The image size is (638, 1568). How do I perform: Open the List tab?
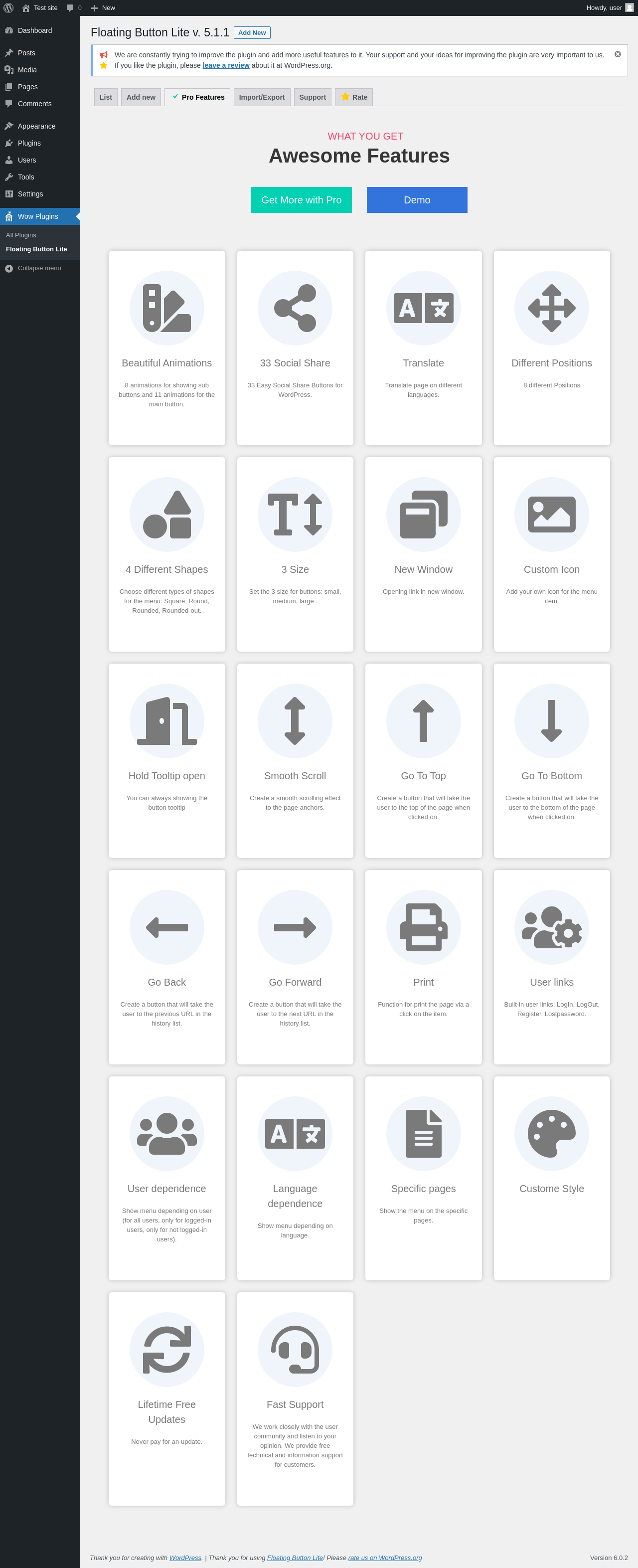[x=106, y=97]
